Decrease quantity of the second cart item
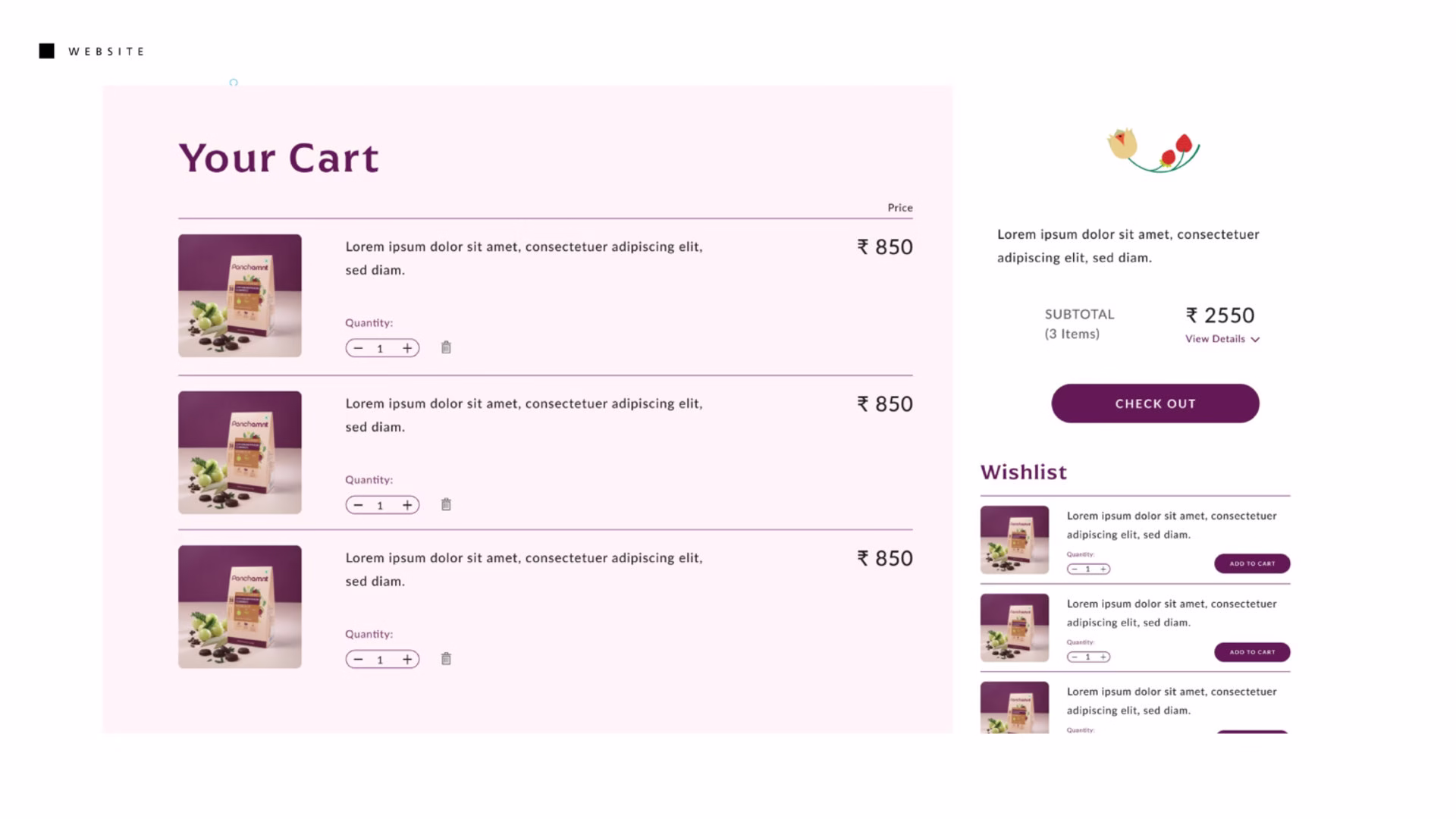 (x=358, y=505)
